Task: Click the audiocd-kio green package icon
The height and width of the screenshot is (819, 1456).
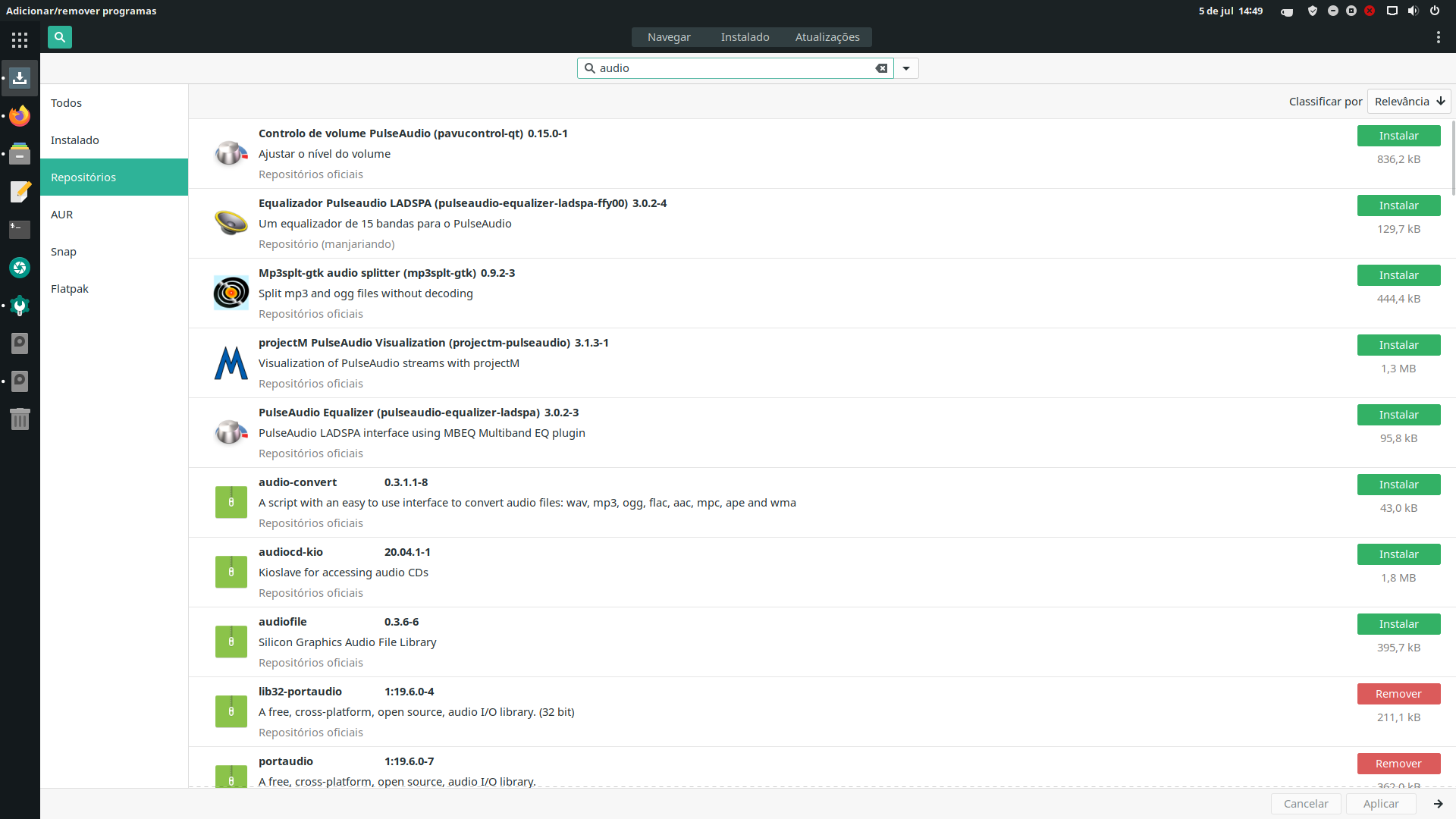Action: (231, 572)
